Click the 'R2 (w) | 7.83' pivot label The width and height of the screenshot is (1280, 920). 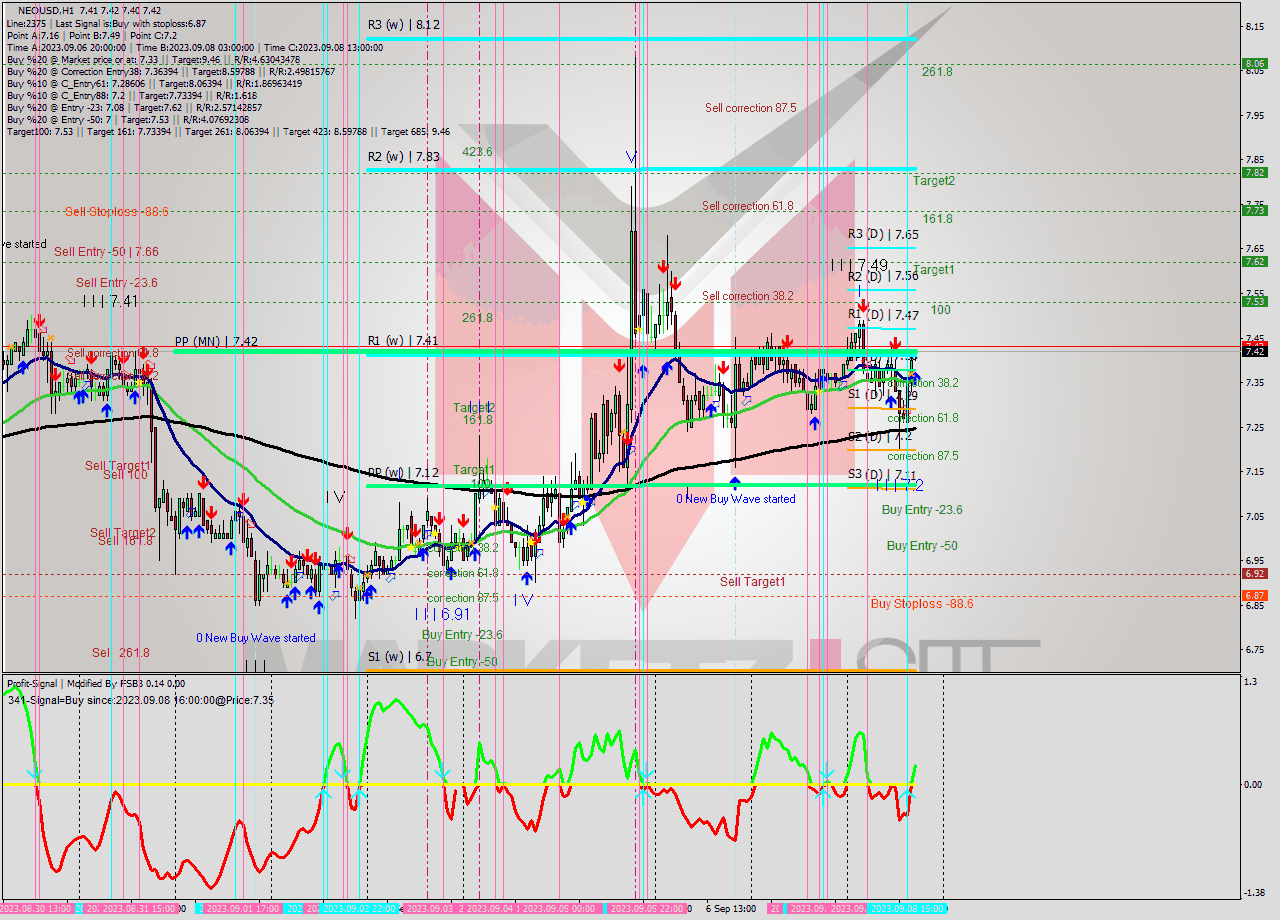403,156
